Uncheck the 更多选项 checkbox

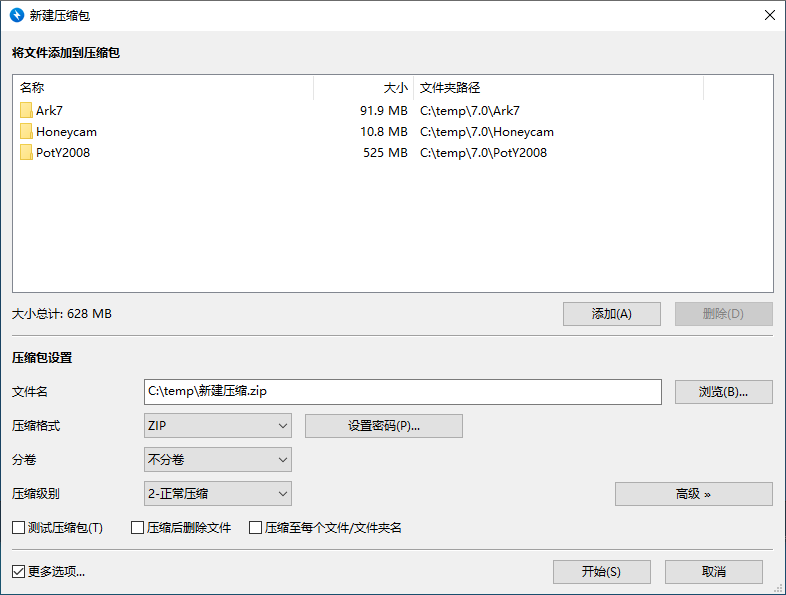(18, 572)
